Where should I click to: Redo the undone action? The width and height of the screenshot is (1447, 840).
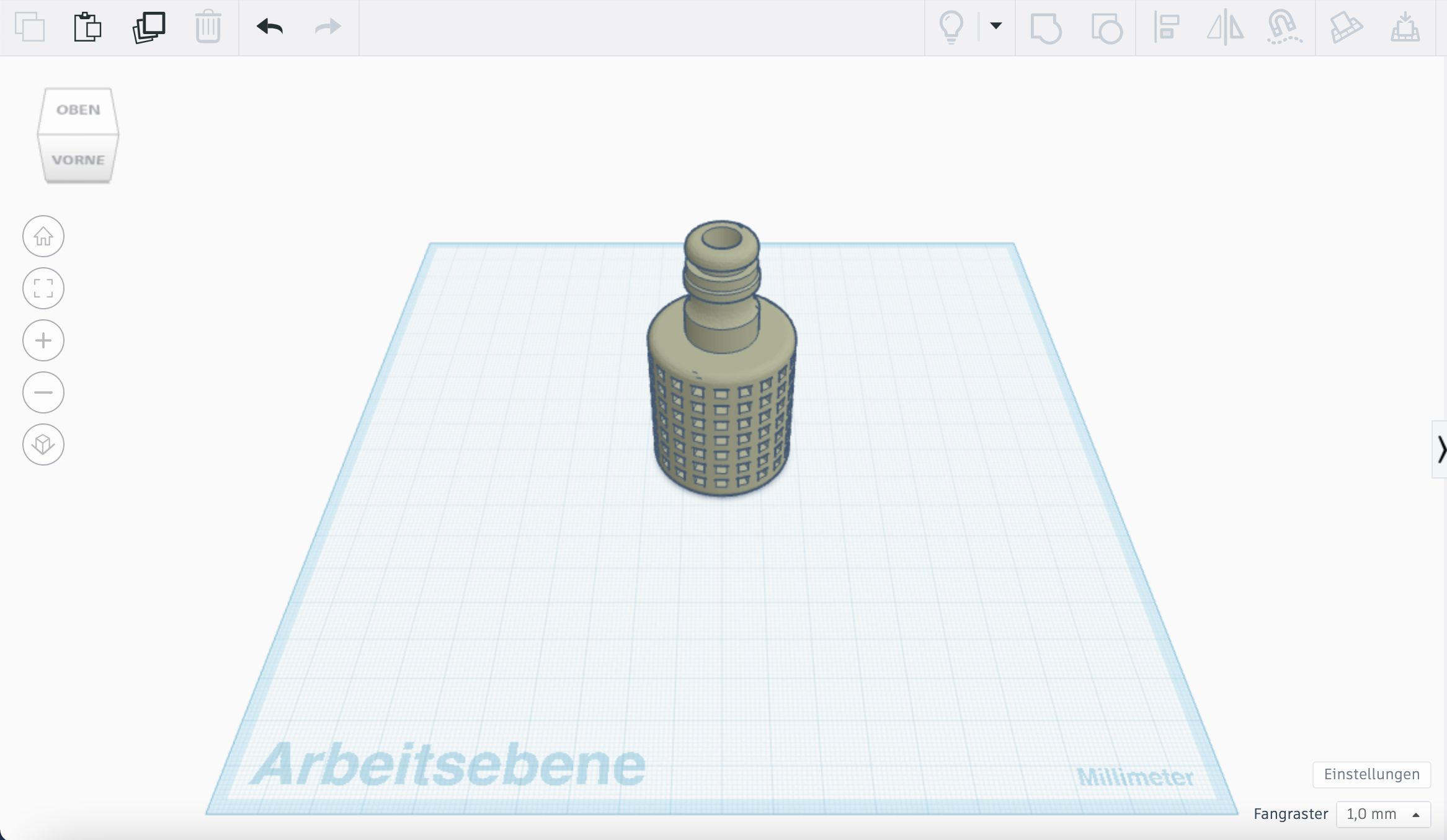click(327, 27)
